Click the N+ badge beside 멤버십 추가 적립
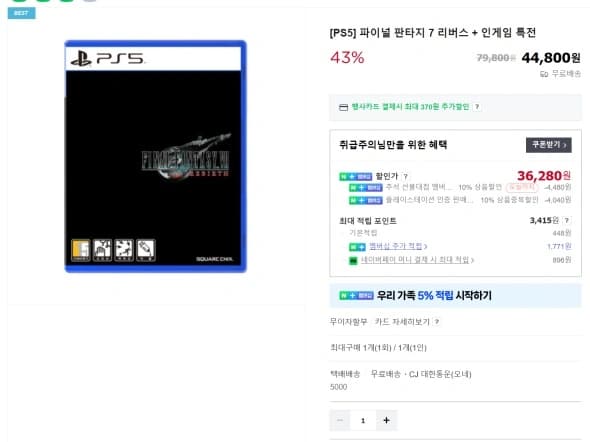 click(x=357, y=247)
